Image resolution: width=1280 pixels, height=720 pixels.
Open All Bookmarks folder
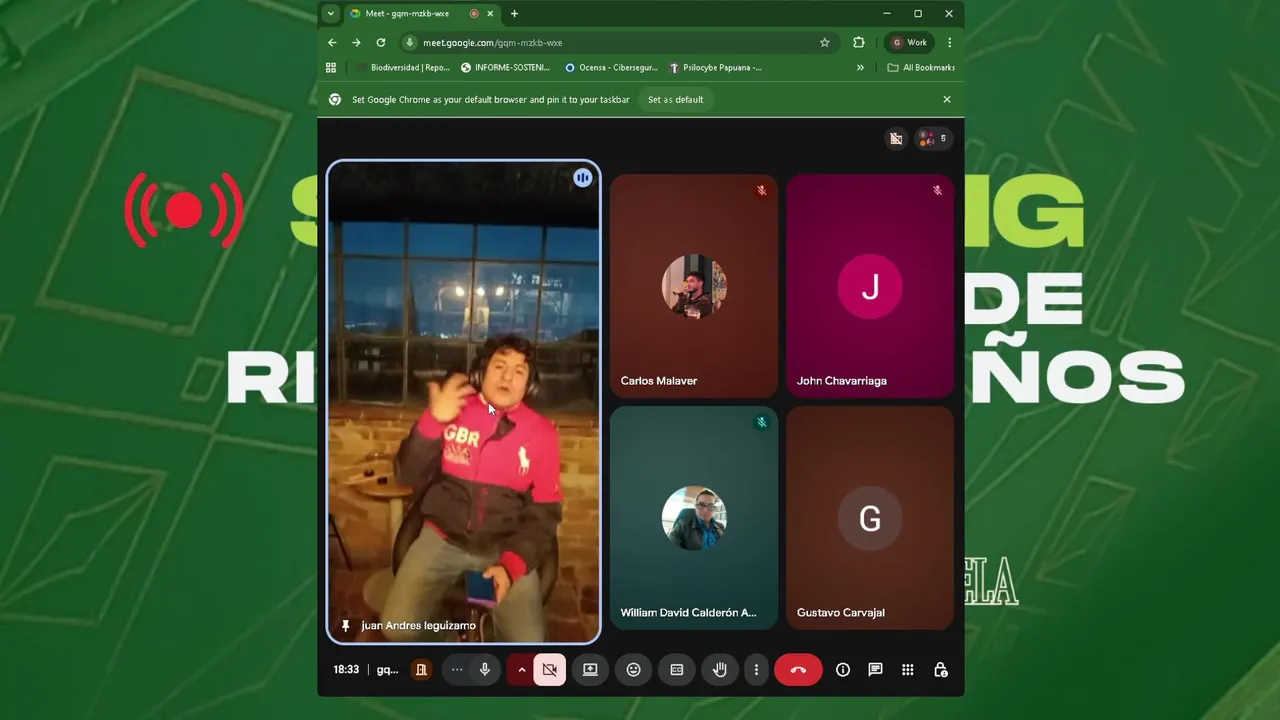[921, 68]
